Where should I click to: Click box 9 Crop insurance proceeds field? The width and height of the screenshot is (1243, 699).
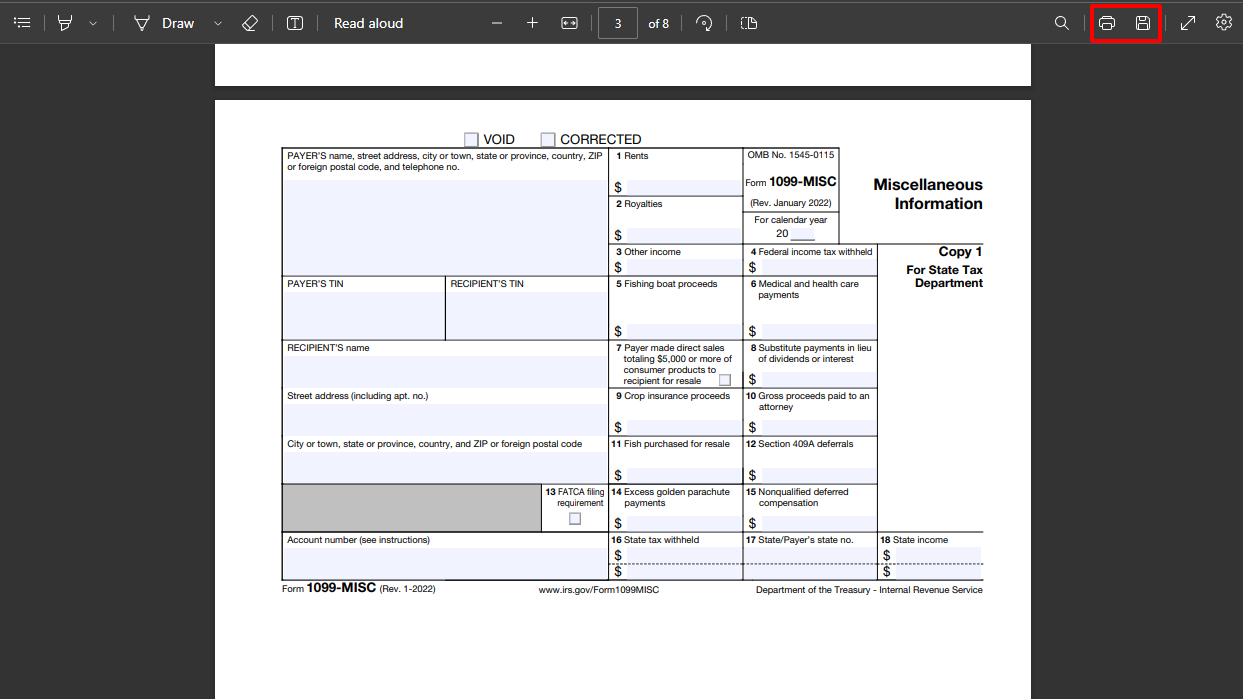point(683,427)
